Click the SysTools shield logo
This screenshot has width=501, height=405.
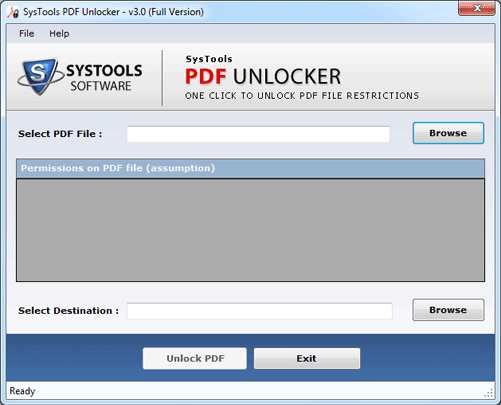40,77
